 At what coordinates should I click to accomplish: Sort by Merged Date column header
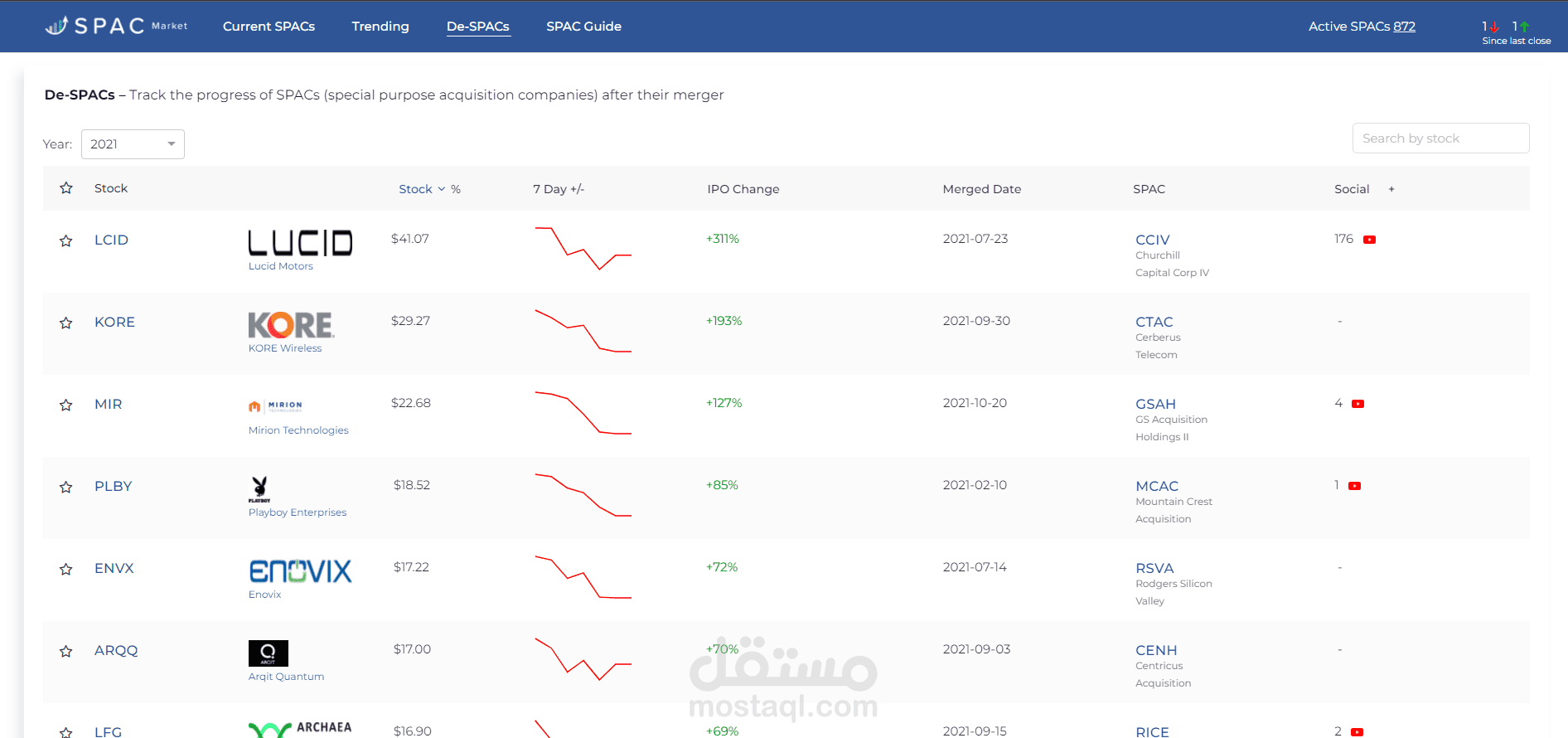[982, 189]
